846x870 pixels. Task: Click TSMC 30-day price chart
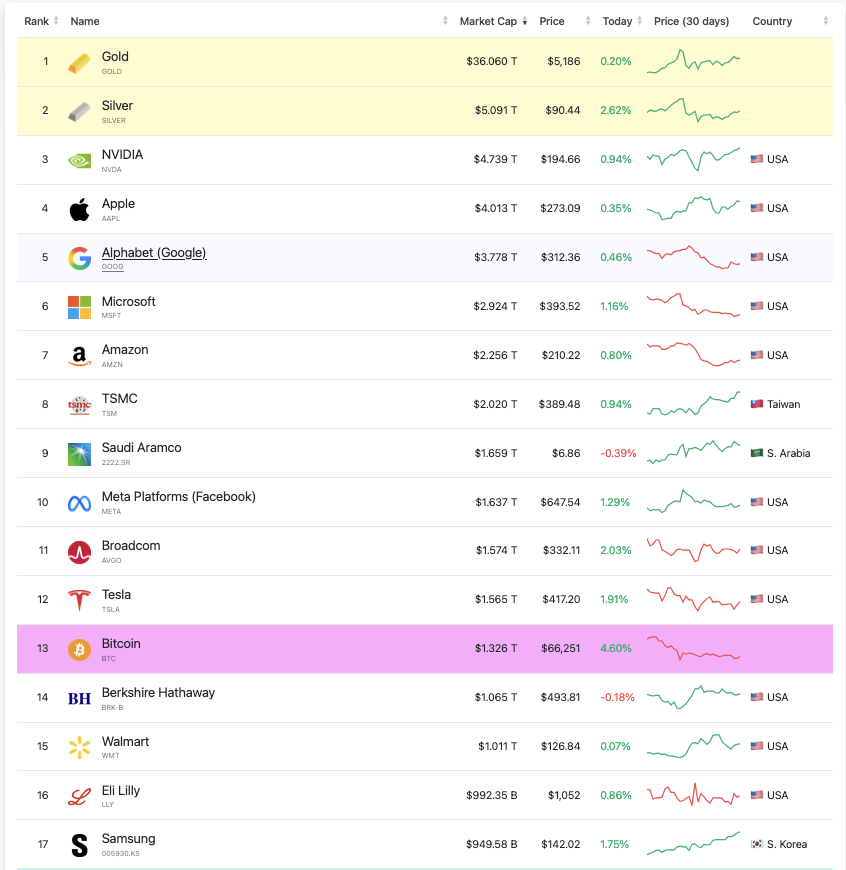(694, 404)
